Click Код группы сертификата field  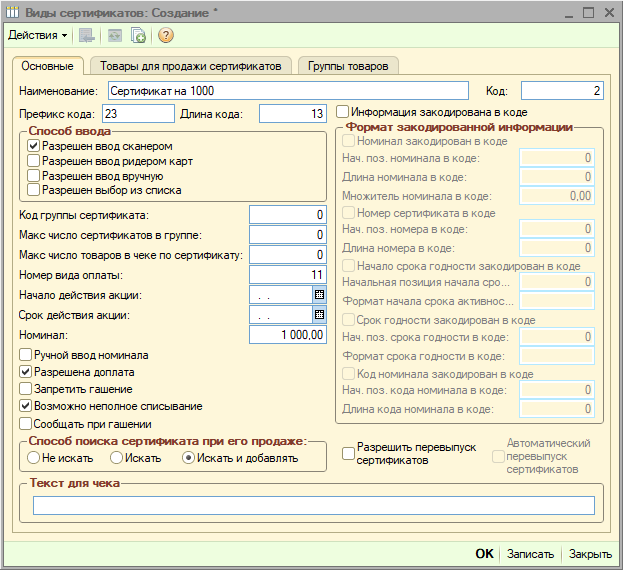tap(288, 215)
